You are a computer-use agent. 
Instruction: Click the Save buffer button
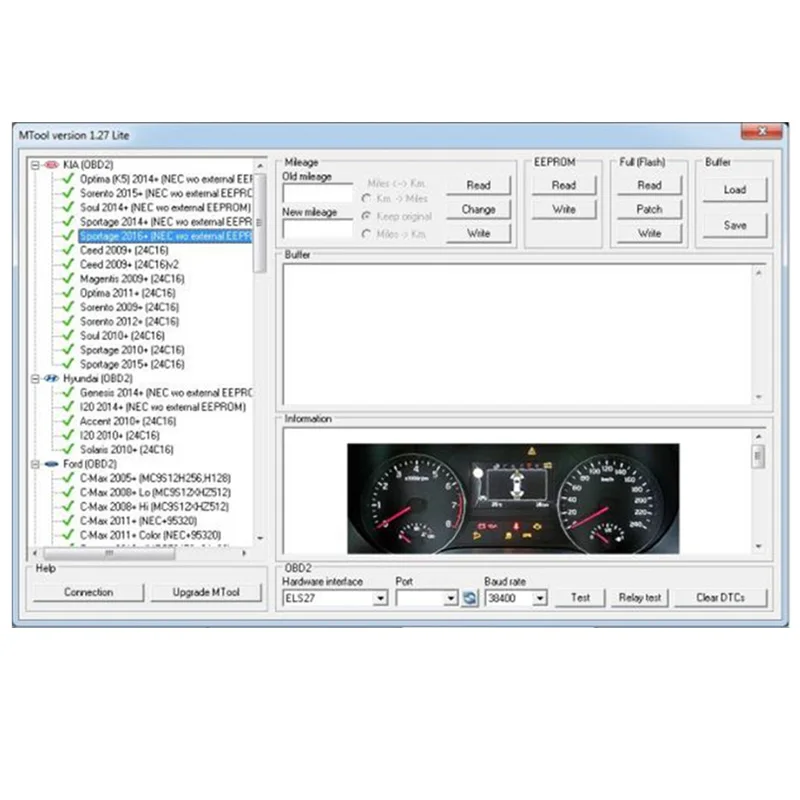point(735,226)
